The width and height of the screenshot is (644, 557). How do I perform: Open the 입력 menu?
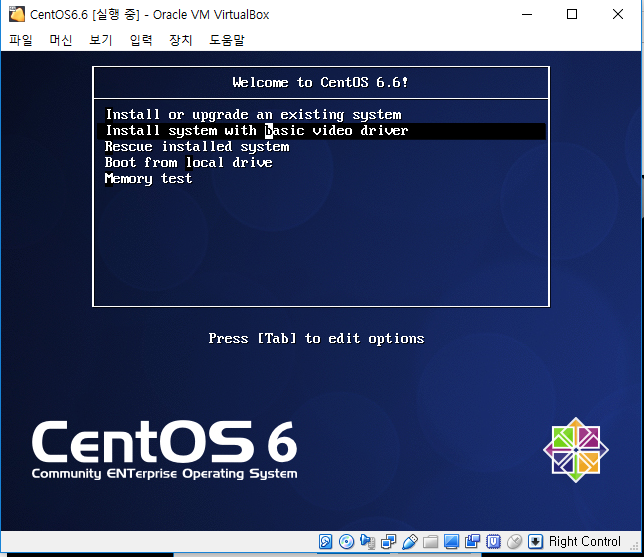(141, 40)
